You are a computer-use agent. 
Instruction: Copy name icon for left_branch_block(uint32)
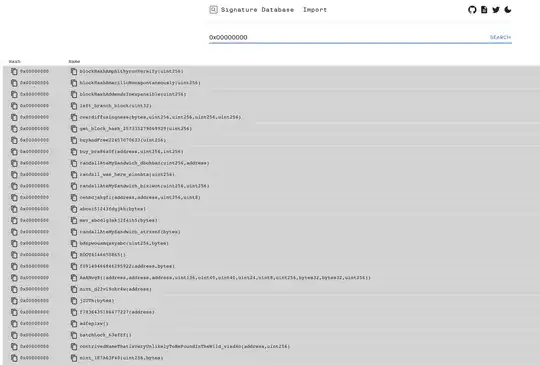point(74,106)
